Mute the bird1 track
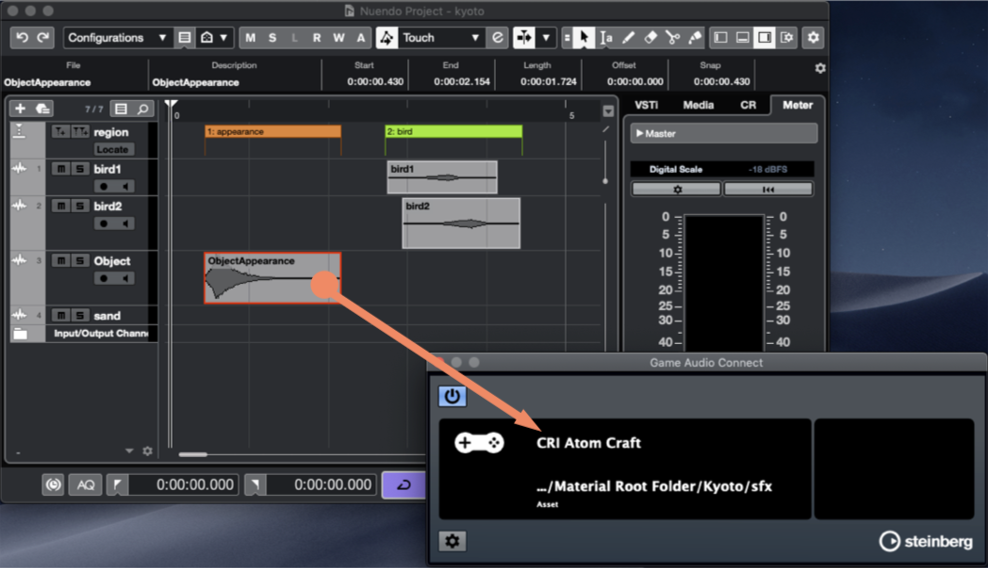Viewport: 988px width, 568px height. coord(60,169)
